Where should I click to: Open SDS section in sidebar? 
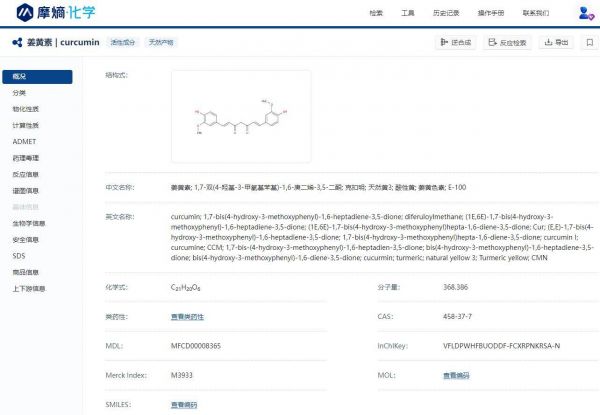click(x=18, y=256)
